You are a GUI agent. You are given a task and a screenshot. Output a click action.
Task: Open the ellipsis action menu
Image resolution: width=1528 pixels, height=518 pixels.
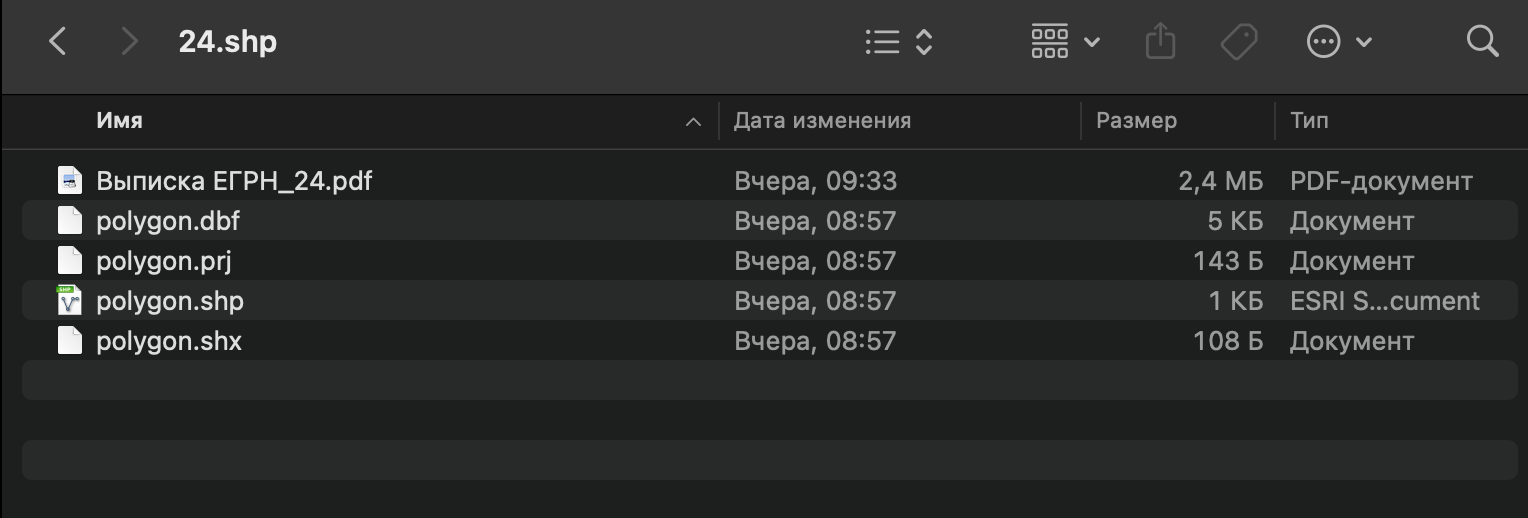tap(1338, 42)
